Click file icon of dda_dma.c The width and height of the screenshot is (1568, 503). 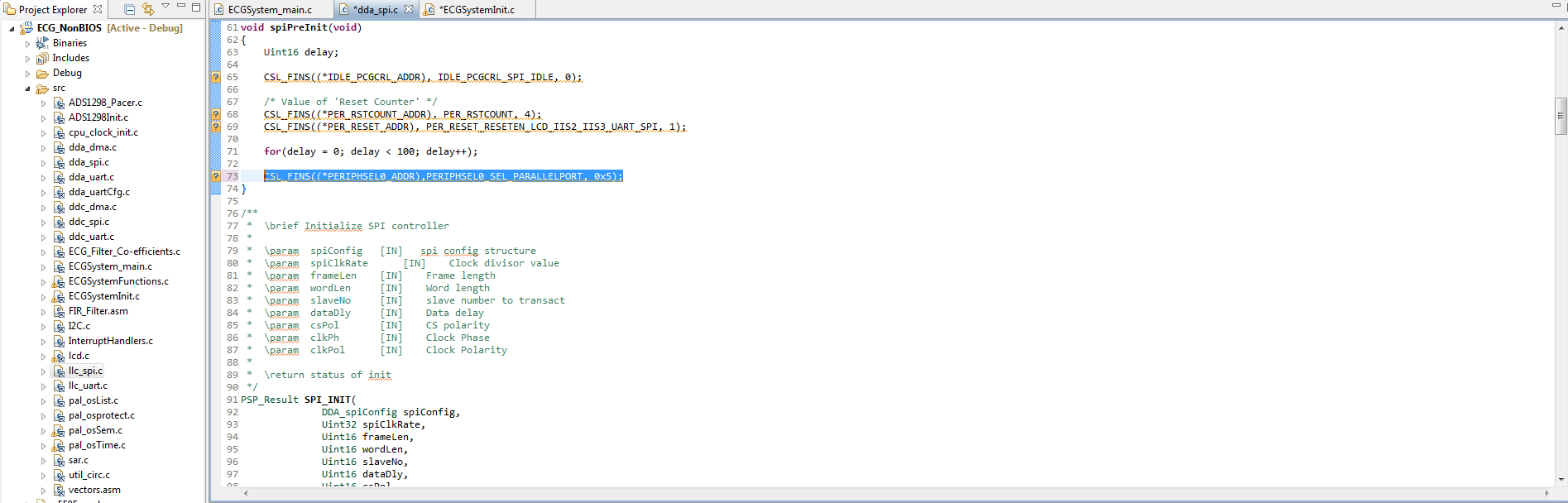tap(59, 147)
